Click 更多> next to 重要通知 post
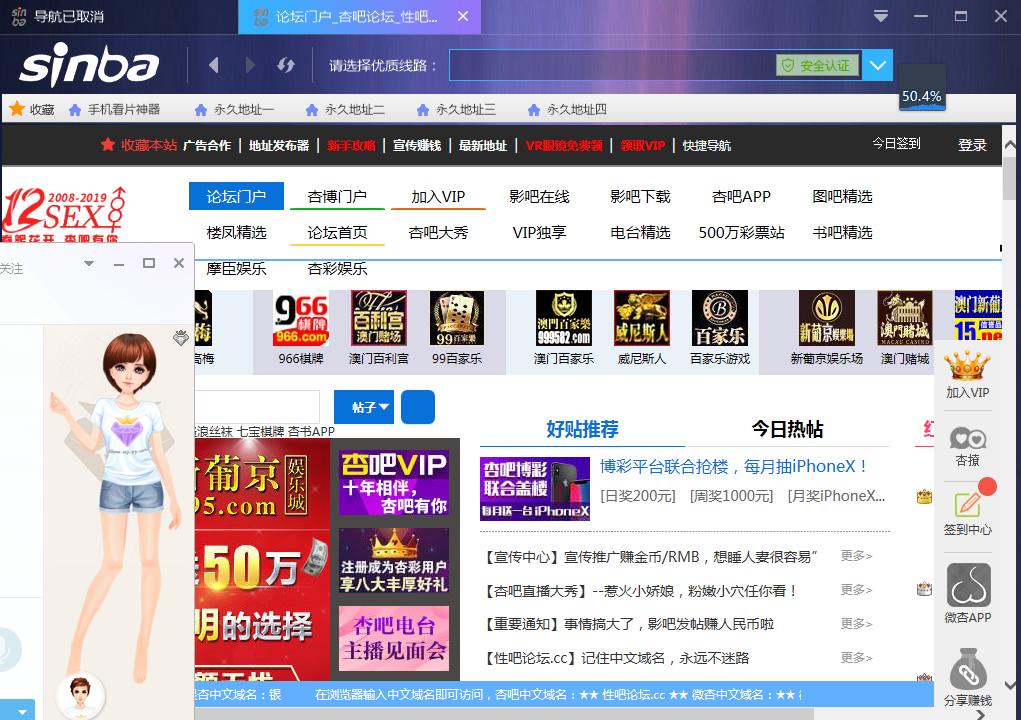 (856, 624)
